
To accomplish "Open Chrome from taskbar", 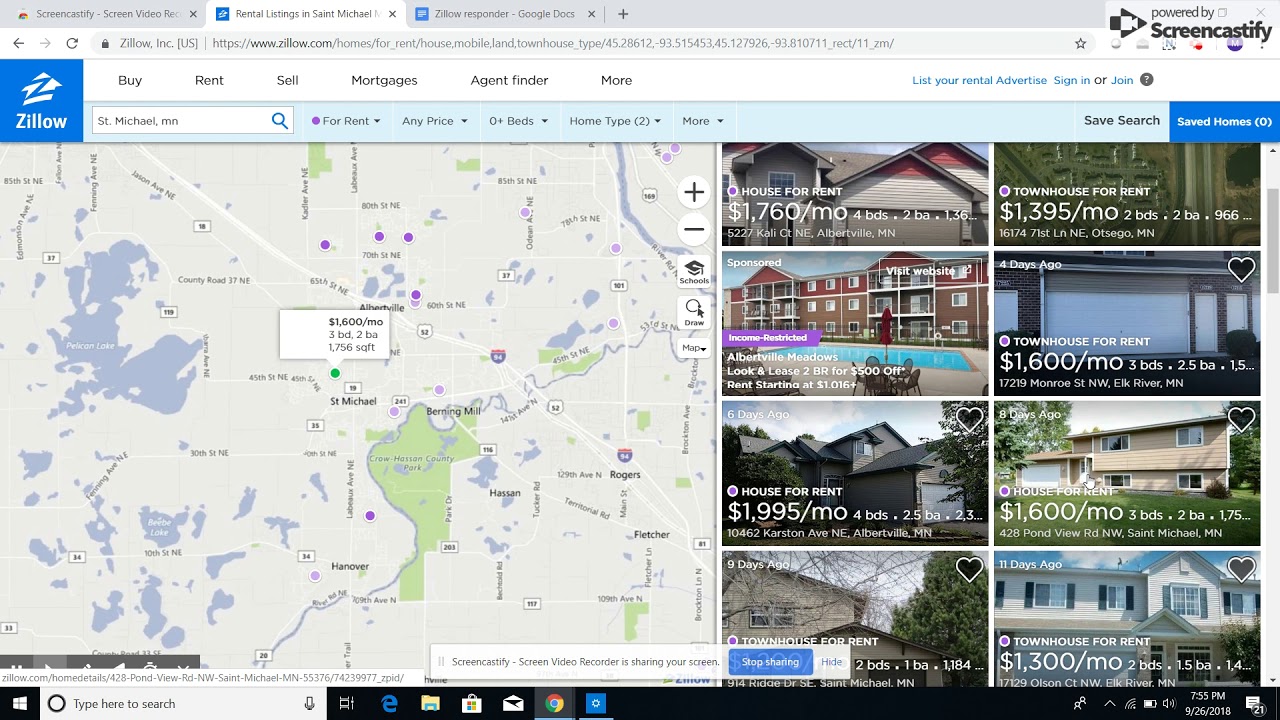I will [554, 704].
